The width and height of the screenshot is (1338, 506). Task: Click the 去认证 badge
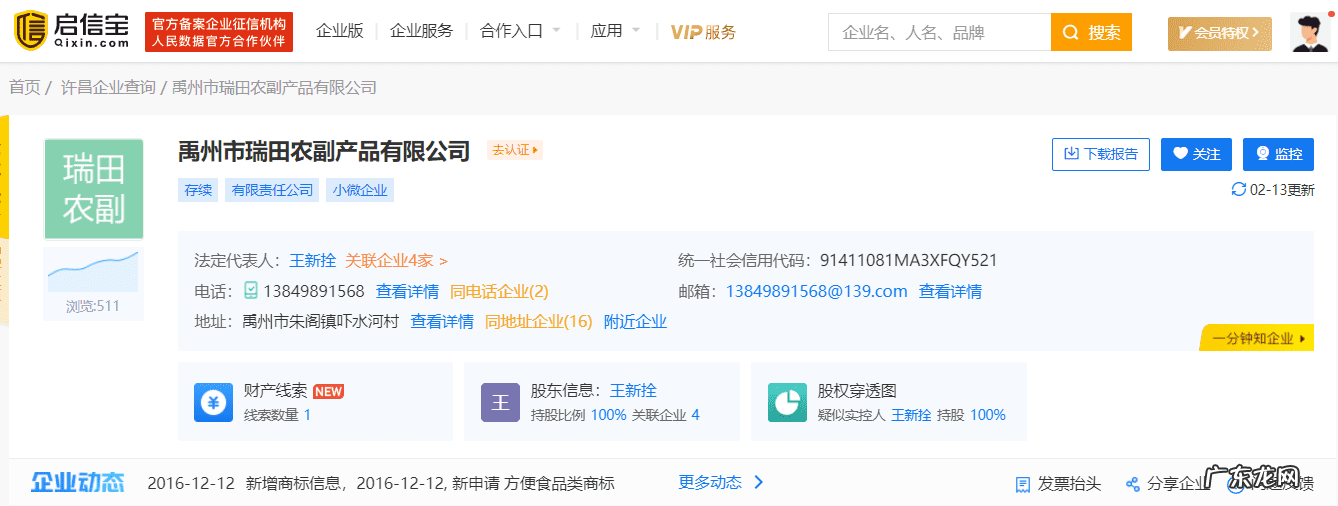coord(515,150)
